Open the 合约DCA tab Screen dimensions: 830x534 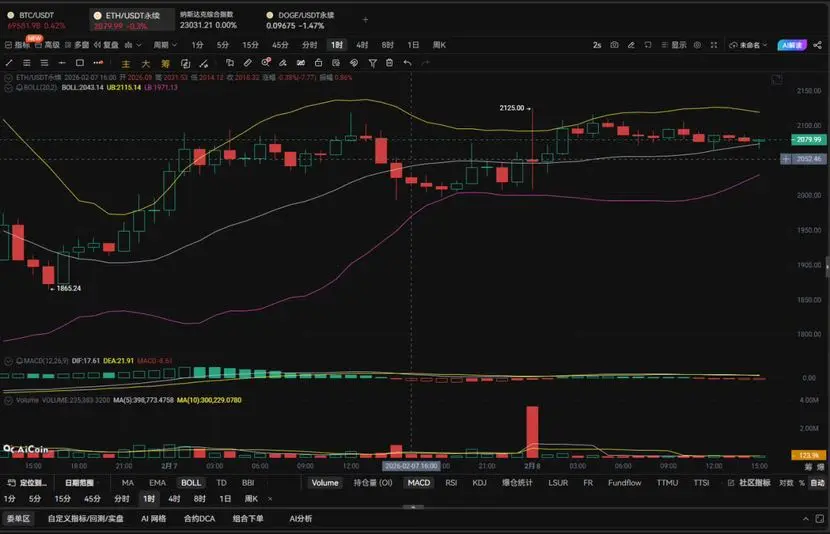click(x=199, y=519)
